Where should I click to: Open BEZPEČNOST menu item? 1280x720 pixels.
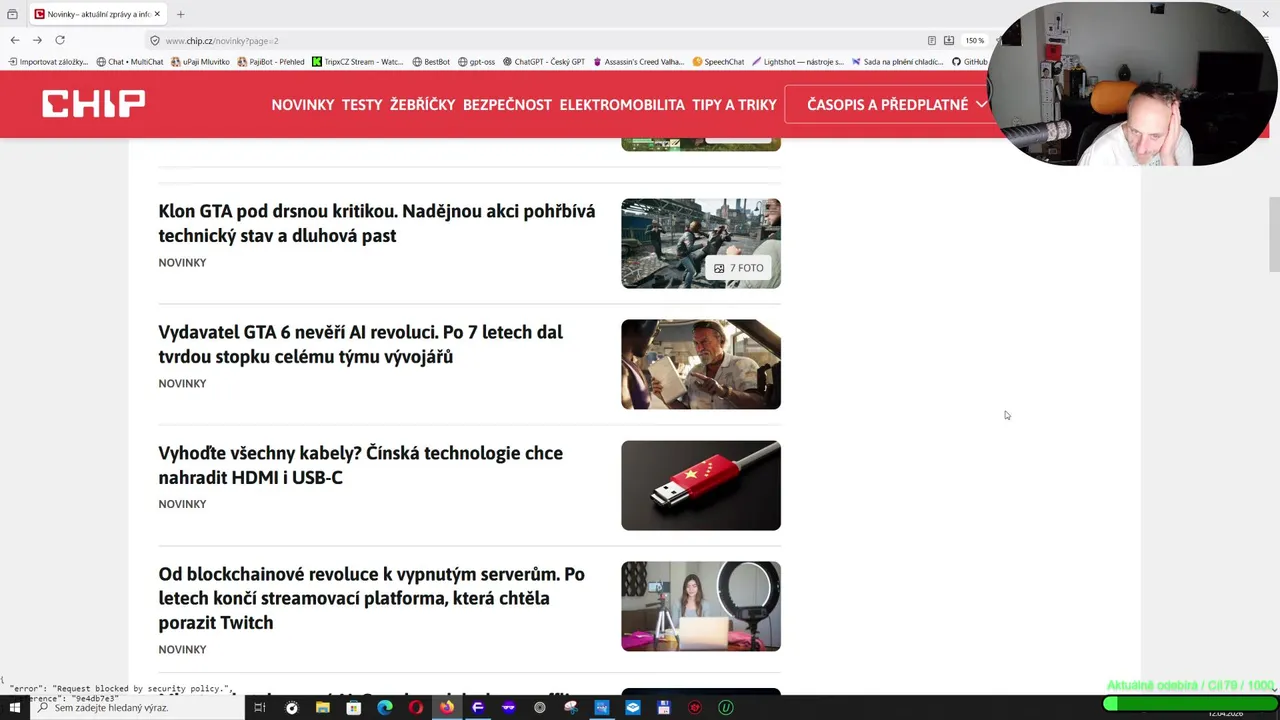pyautogui.click(x=507, y=104)
